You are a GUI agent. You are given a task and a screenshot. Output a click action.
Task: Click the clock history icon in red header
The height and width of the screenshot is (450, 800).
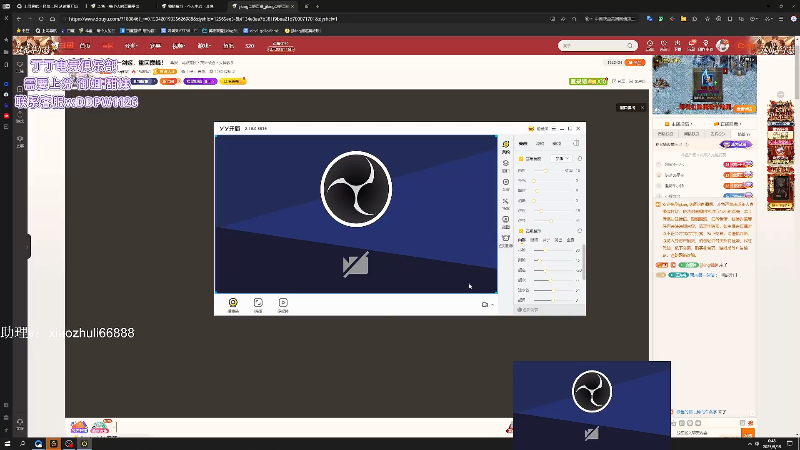click(650, 45)
